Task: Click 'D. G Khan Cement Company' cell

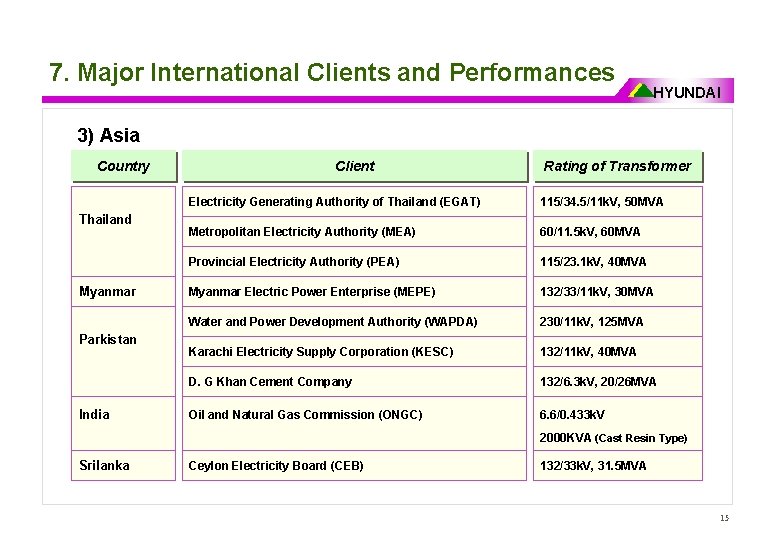Action: click(x=354, y=381)
